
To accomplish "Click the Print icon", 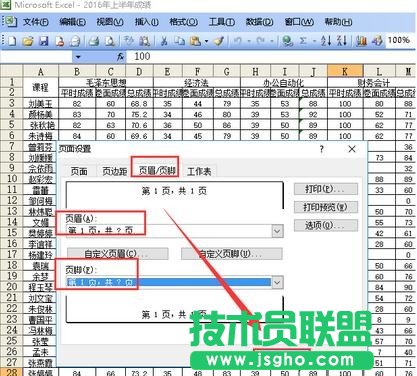I will click(x=94, y=41).
